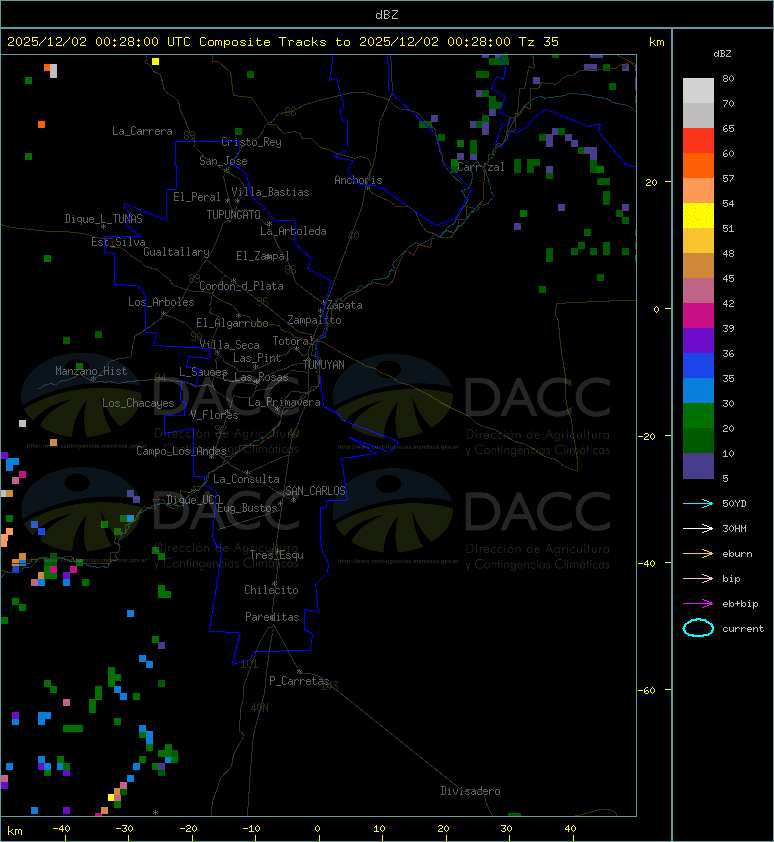Viewport: 774px width, 842px height.
Task: Select the dotted yellow swatch between 54 and 51
Action: pos(698,216)
